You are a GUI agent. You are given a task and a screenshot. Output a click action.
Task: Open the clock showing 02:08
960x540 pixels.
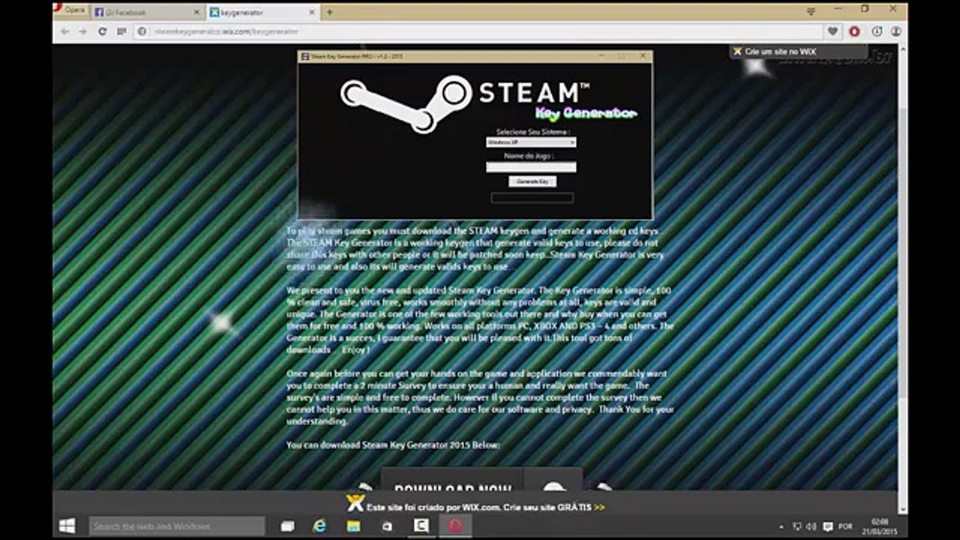click(x=880, y=527)
